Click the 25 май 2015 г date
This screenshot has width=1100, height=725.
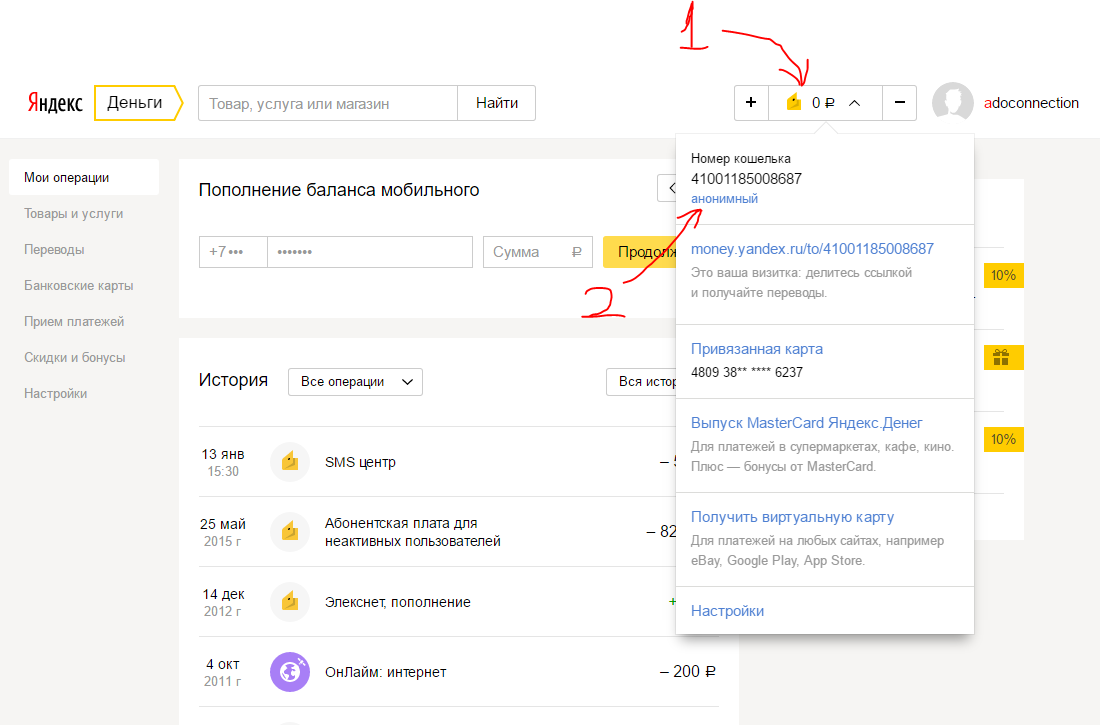223,533
